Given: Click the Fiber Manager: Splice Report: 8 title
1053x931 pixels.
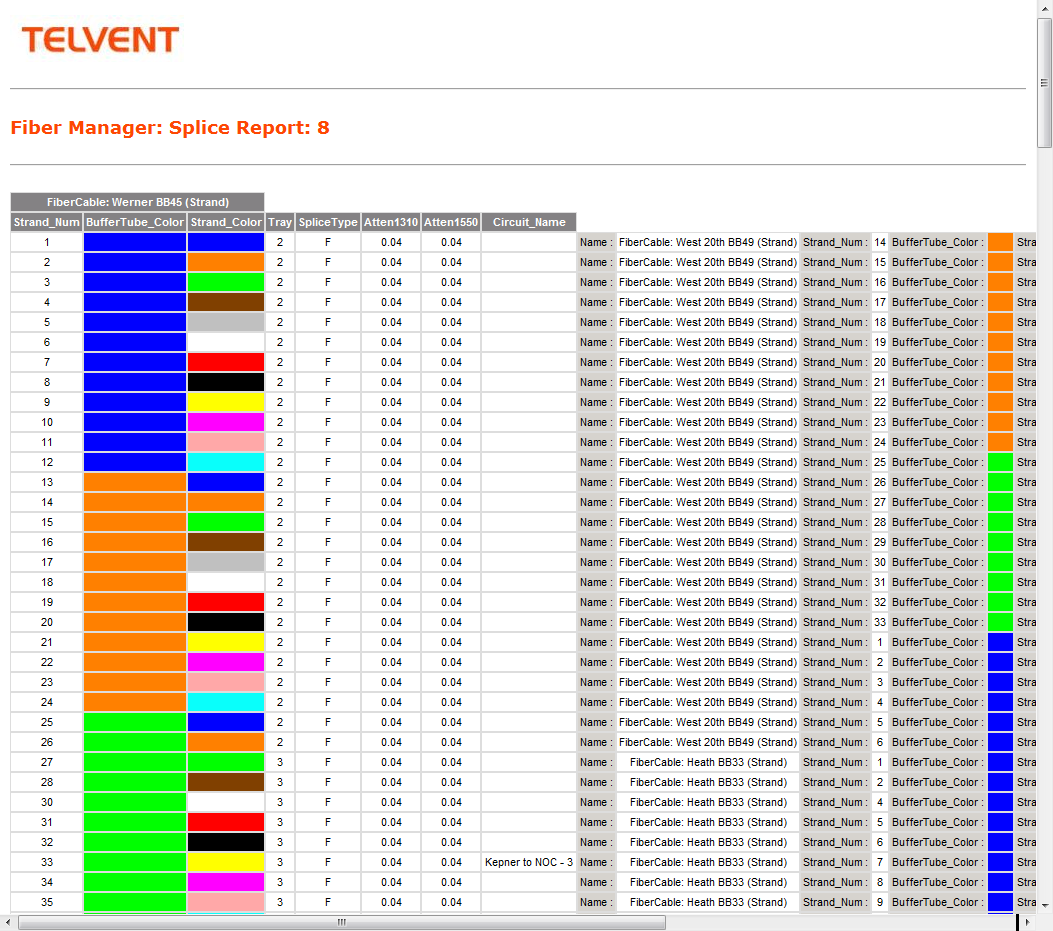Looking at the screenshot, I should (170, 128).
